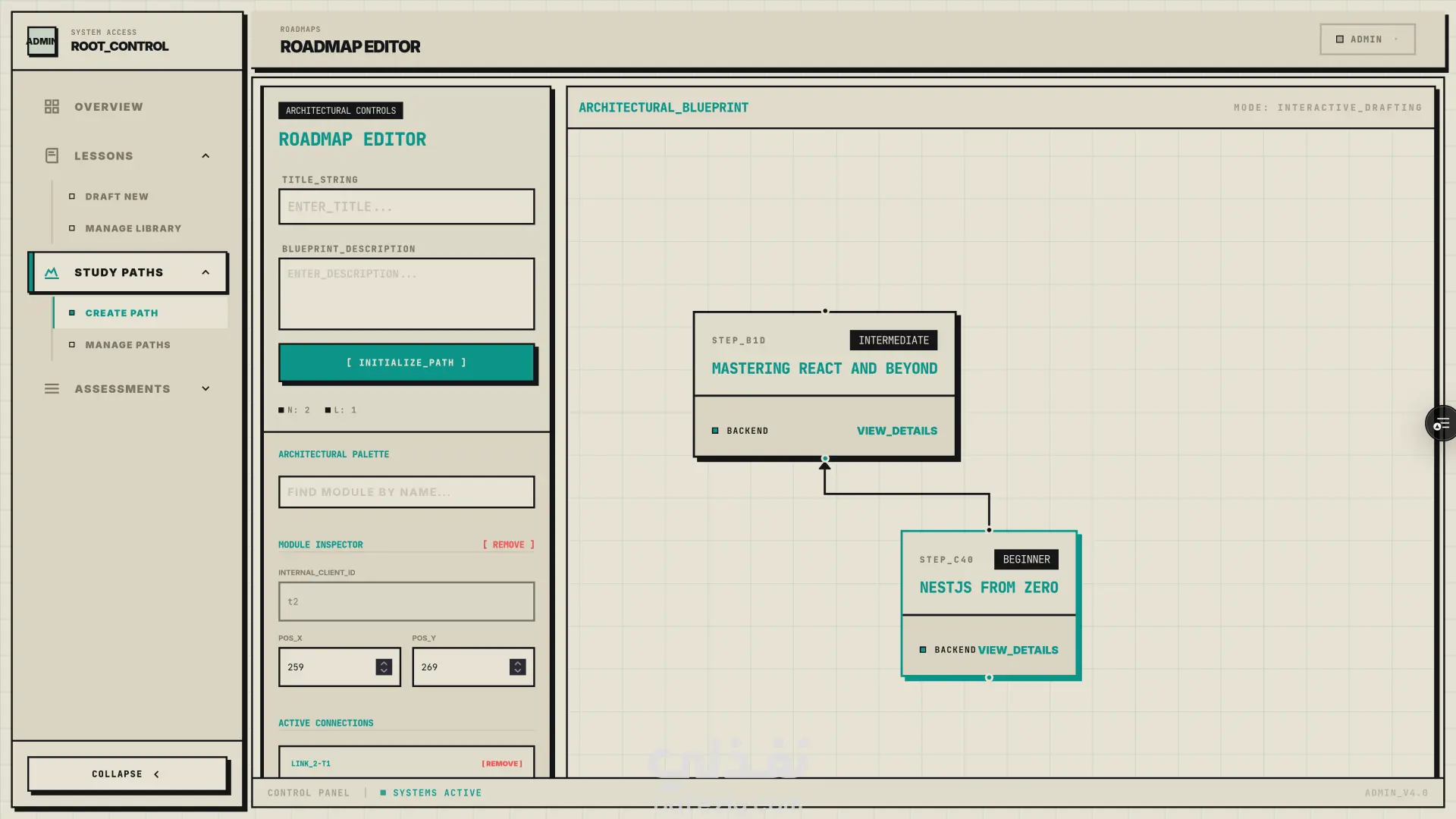Open the ADMIN user dropdown
Image resolution: width=1456 pixels, height=819 pixels.
pos(1367,39)
